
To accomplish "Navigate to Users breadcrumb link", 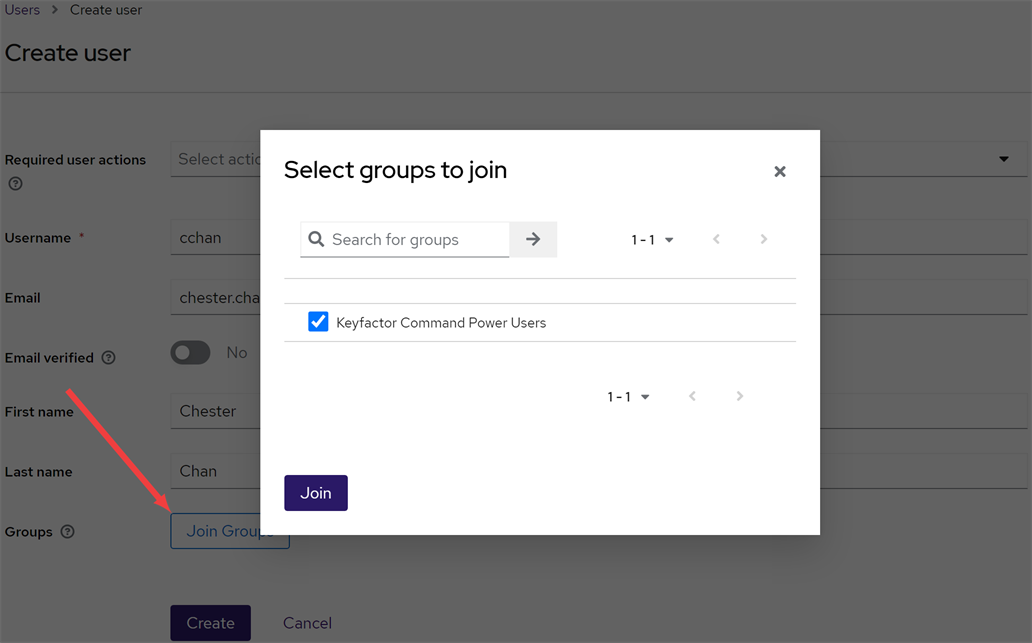I will click(x=22, y=10).
